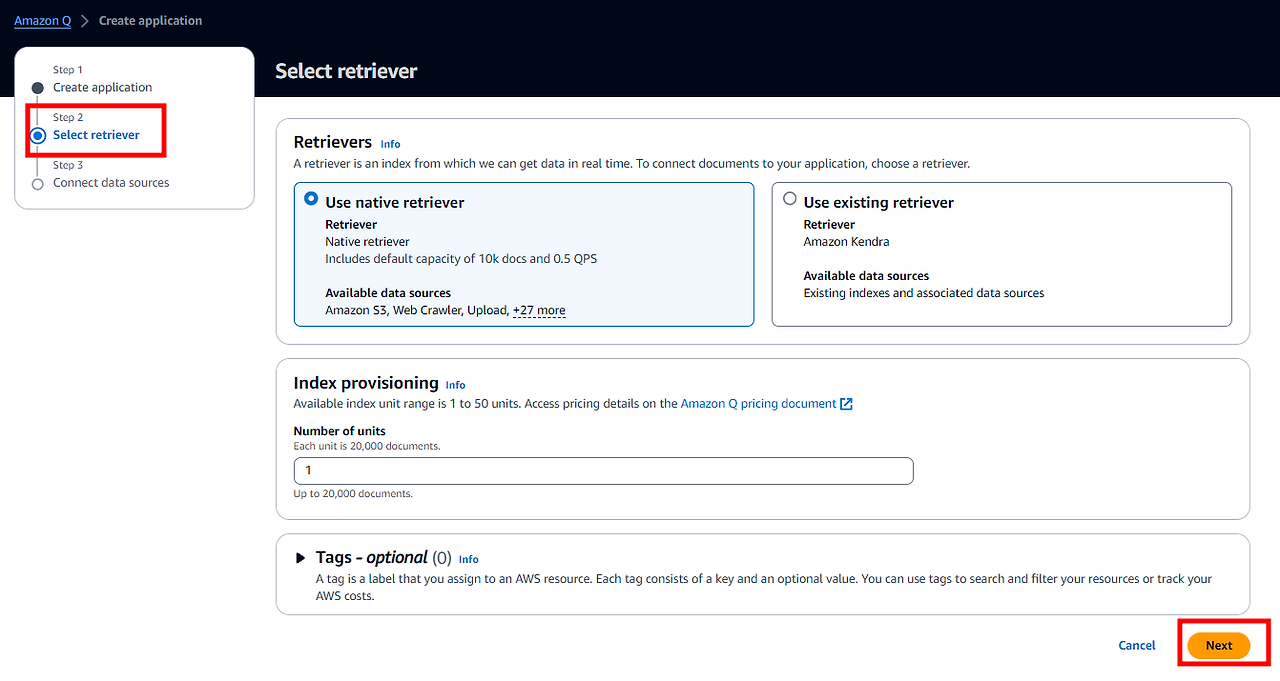Click 'Existing indexes and associated data sources' text
Viewport: 1280px width, 681px height.
coord(924,293)
